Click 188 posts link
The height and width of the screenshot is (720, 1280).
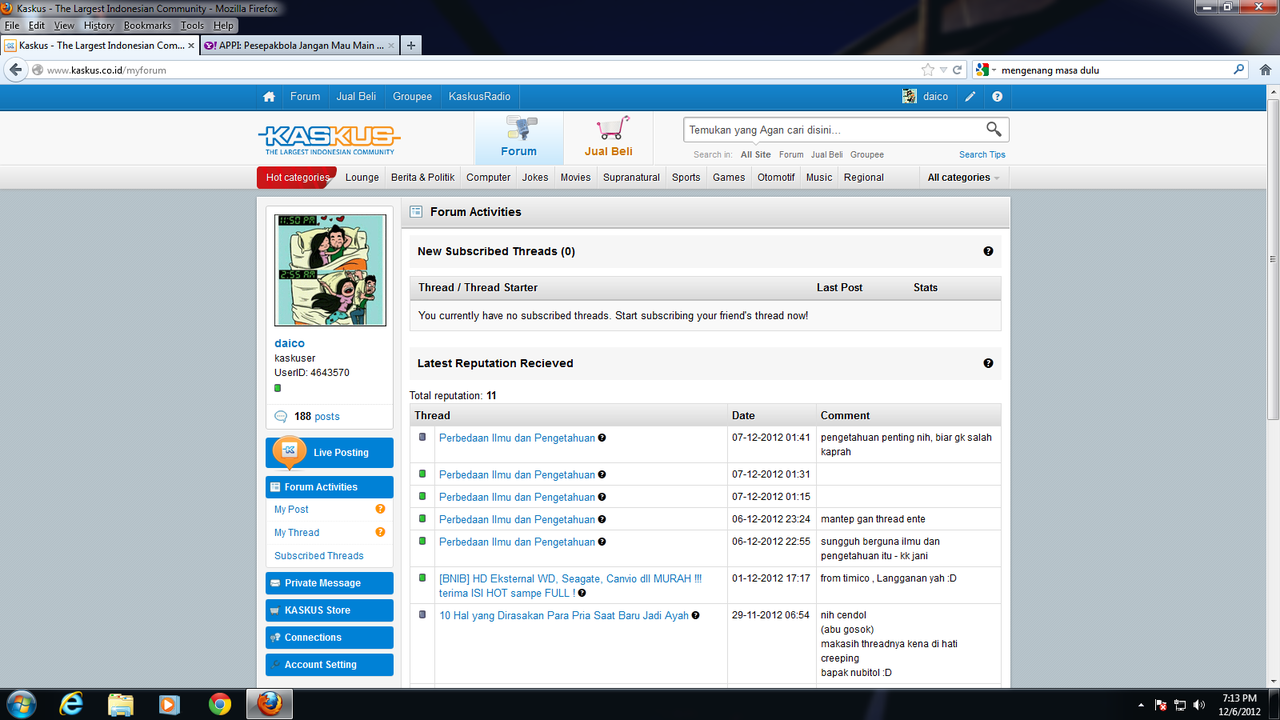(x=316, y=417)
